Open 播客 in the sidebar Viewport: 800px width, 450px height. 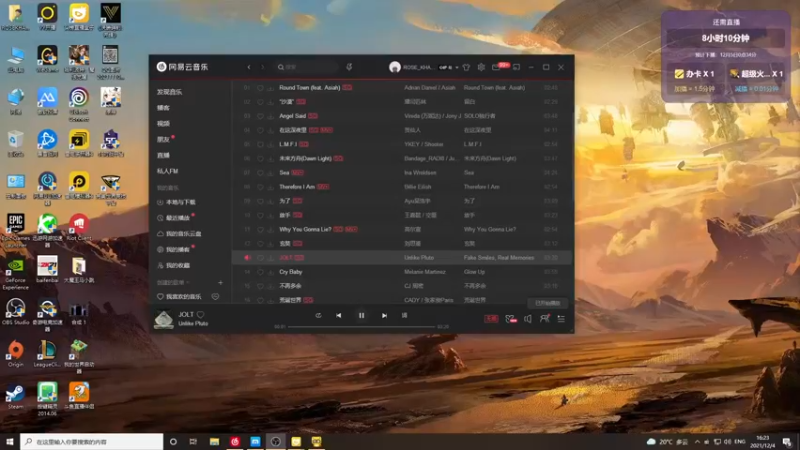pos(163,108)
